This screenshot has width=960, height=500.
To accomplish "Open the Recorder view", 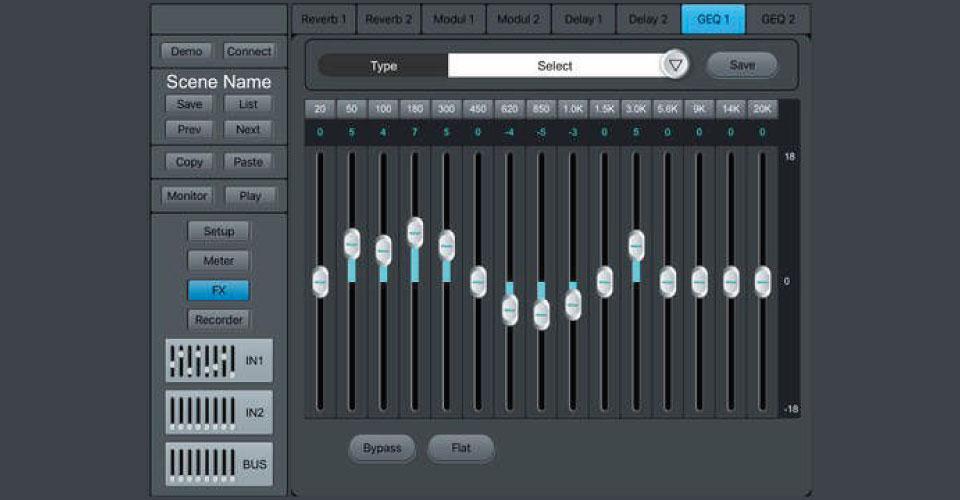I will coord(218,320).
